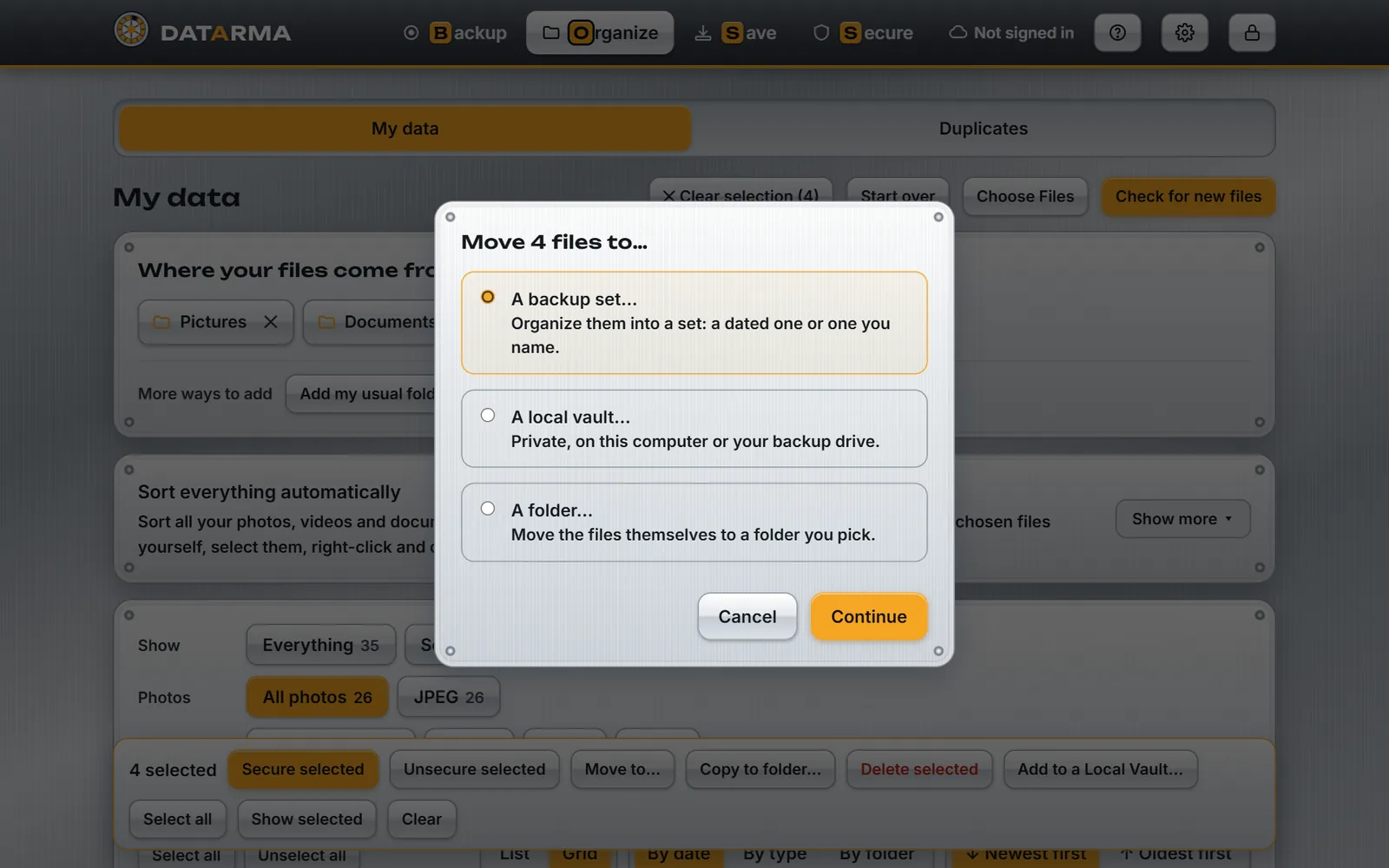
Task: Click the Show selected button
Action: 306,819
